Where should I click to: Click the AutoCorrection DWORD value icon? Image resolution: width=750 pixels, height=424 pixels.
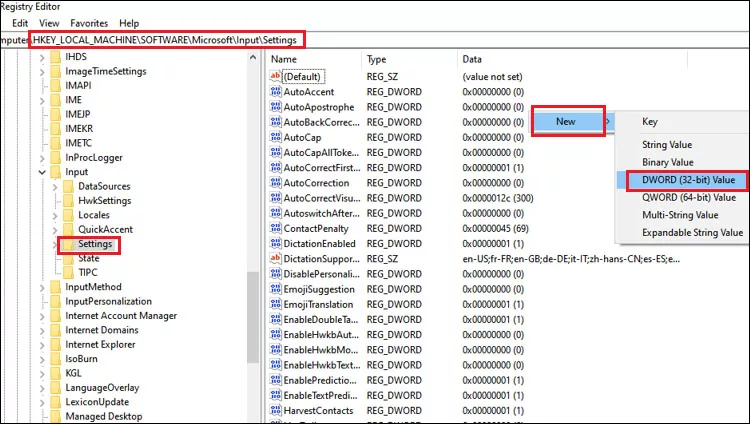[276, 183]
